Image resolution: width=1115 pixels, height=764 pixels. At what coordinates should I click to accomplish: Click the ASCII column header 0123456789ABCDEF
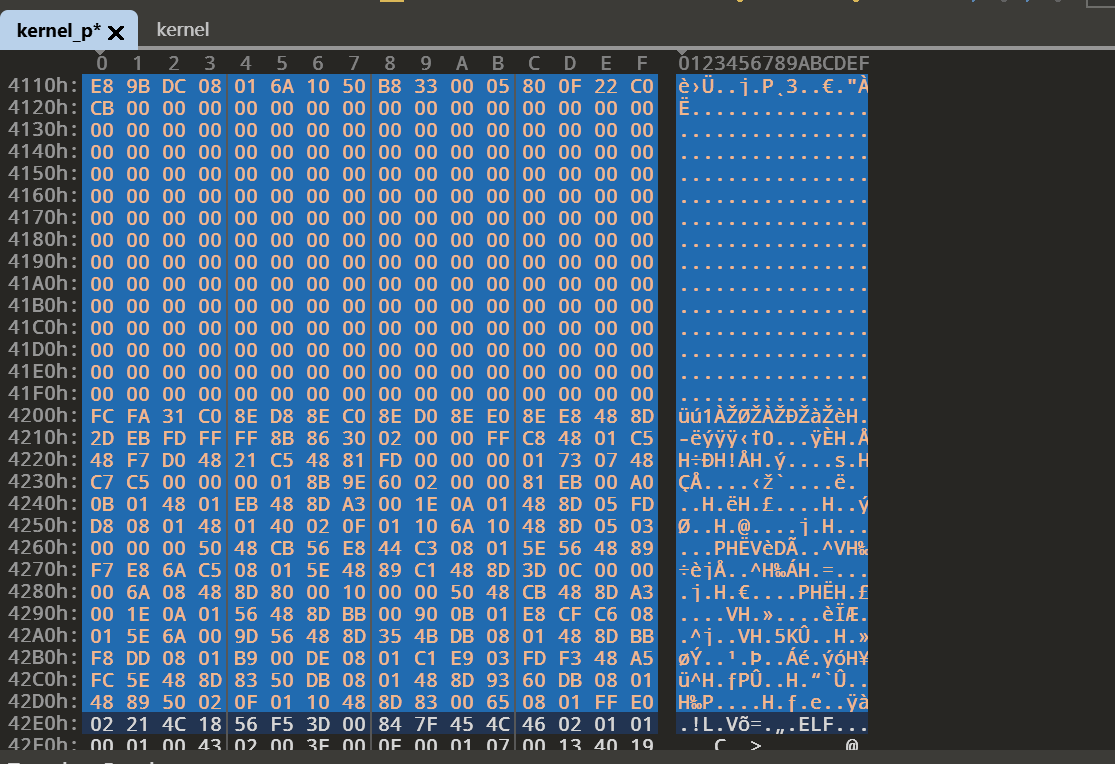click(773, 64)
